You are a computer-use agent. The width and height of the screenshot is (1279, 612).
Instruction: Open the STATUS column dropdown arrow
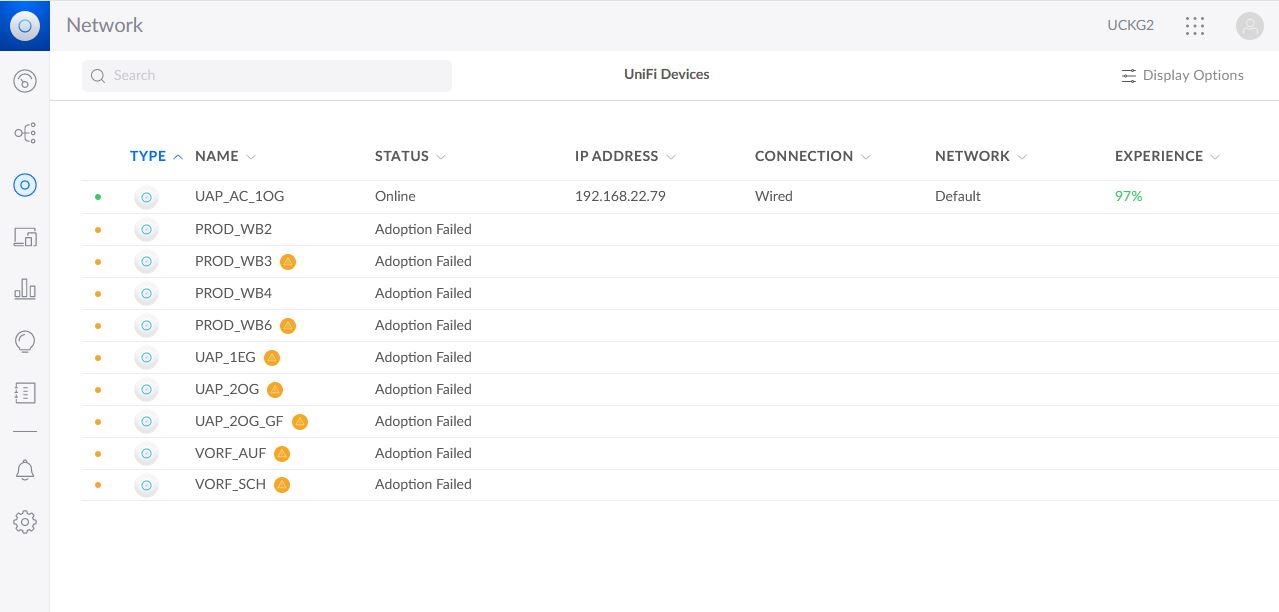pos(441,157)
